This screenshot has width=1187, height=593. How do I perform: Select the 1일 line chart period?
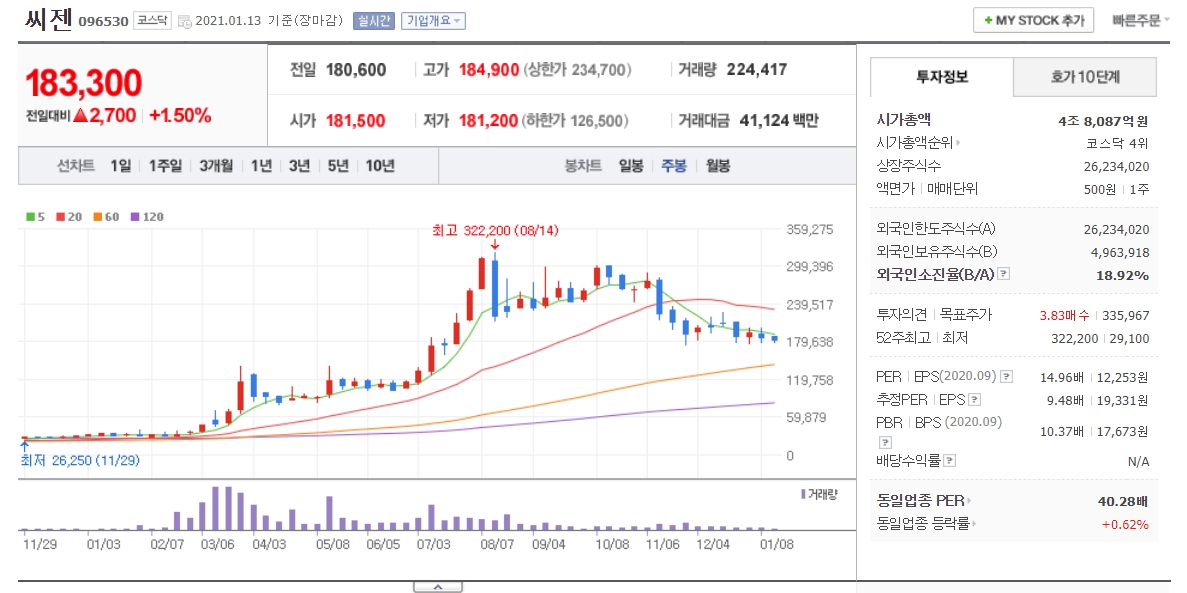tap(120, 166)
